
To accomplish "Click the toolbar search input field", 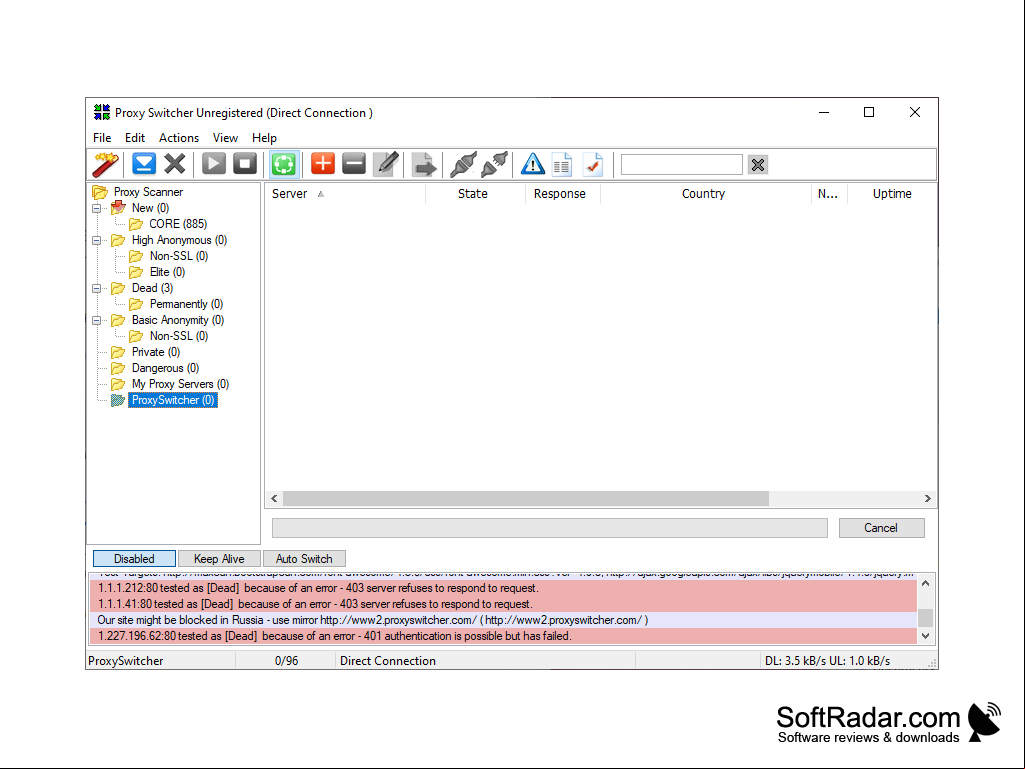I will [681, 165].
